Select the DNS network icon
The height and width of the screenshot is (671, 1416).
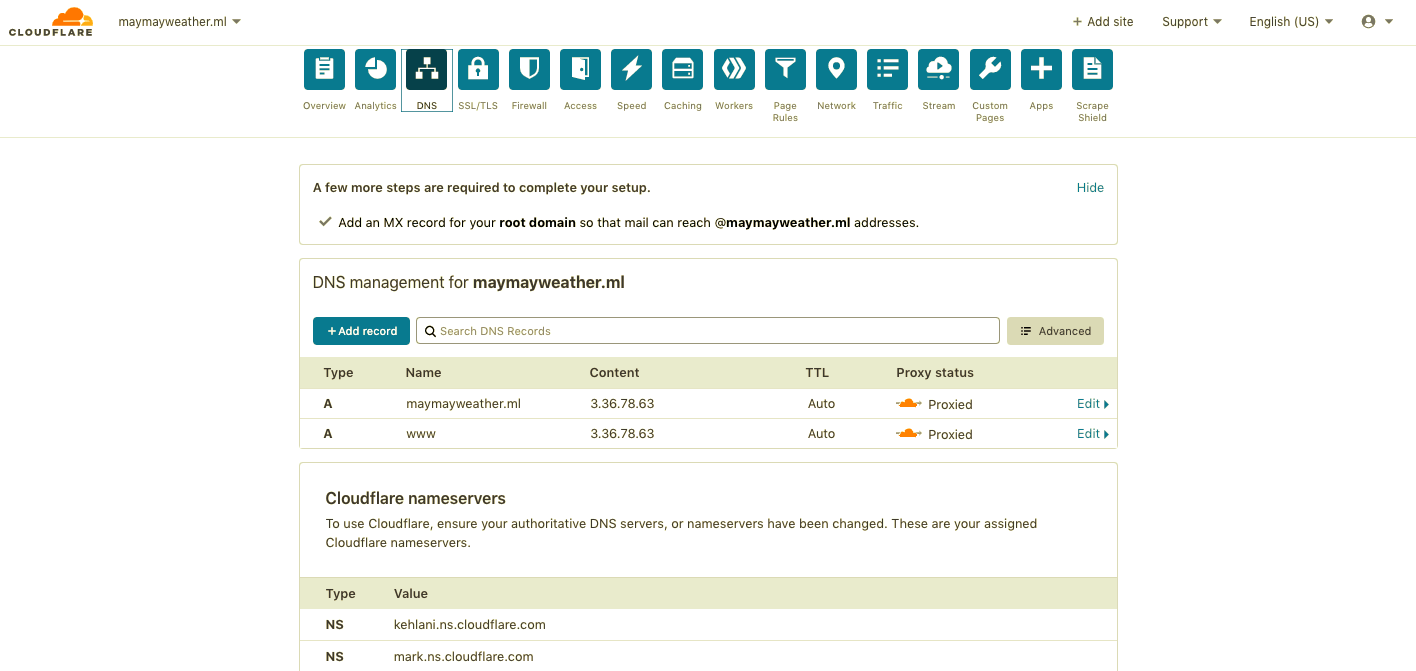pos(427,69)
